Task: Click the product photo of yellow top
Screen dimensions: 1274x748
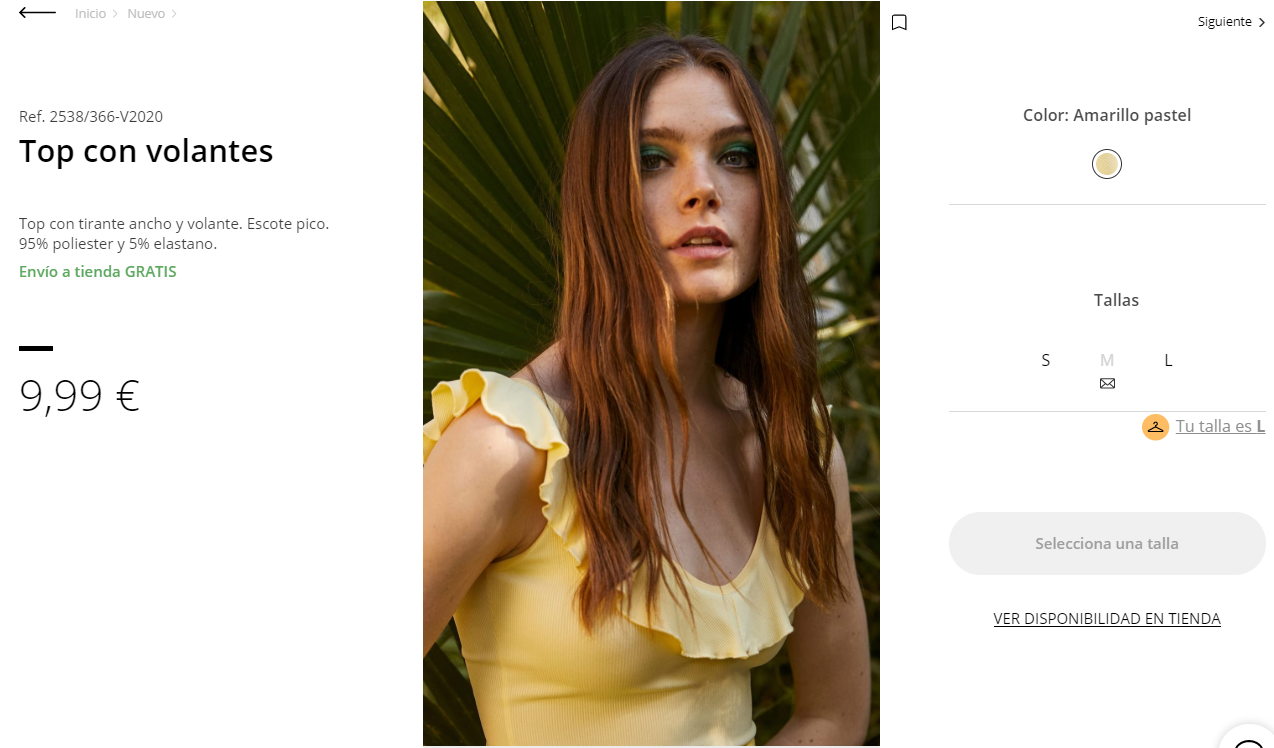Action: point(651,373)
